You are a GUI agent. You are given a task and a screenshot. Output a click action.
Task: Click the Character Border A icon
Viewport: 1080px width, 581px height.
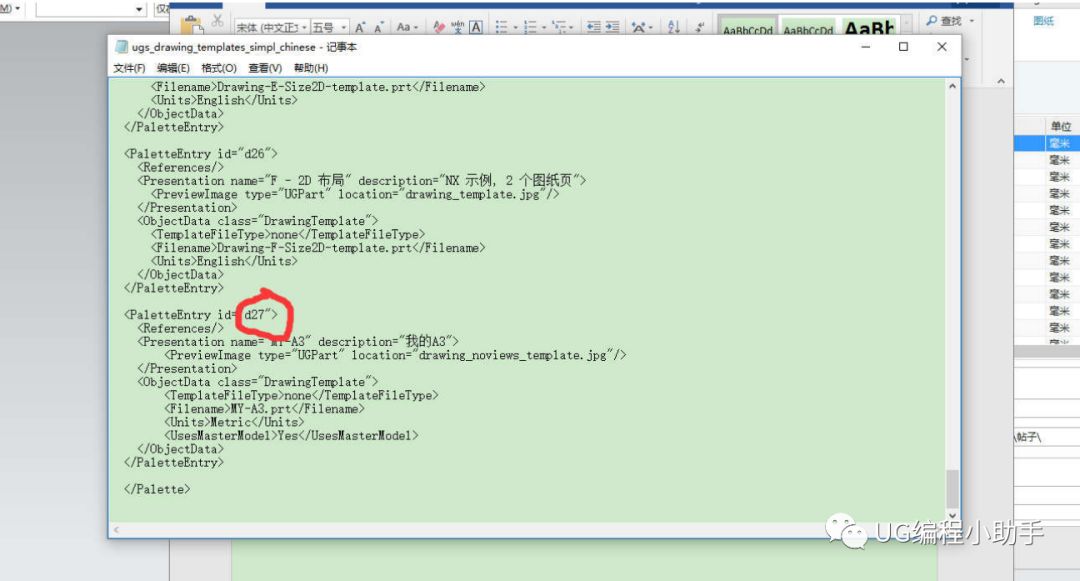coord(476,28)
